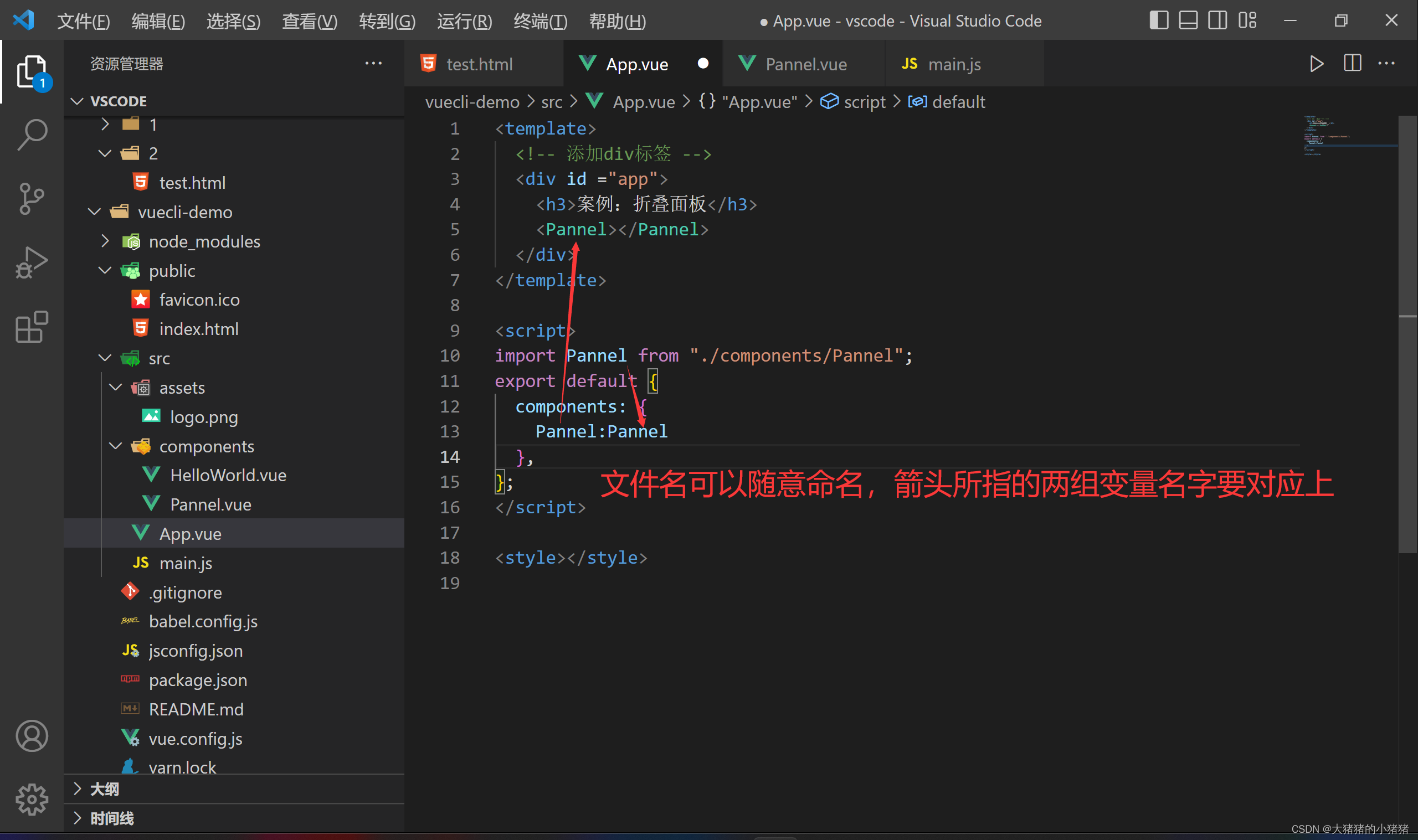Select the App.vue editor tab
The image size is (1418, 840).
pos(643,63)
